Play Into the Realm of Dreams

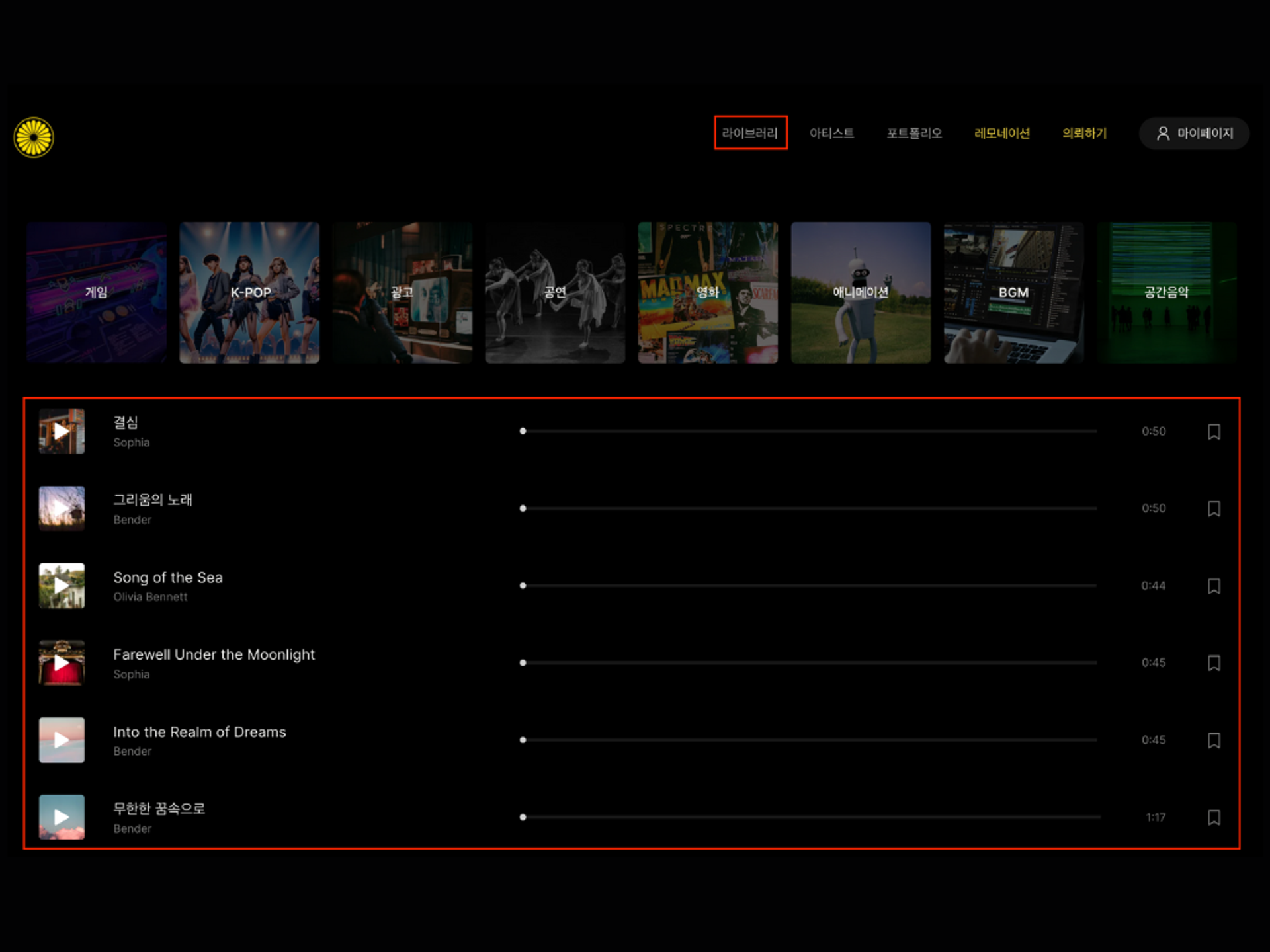62,740
